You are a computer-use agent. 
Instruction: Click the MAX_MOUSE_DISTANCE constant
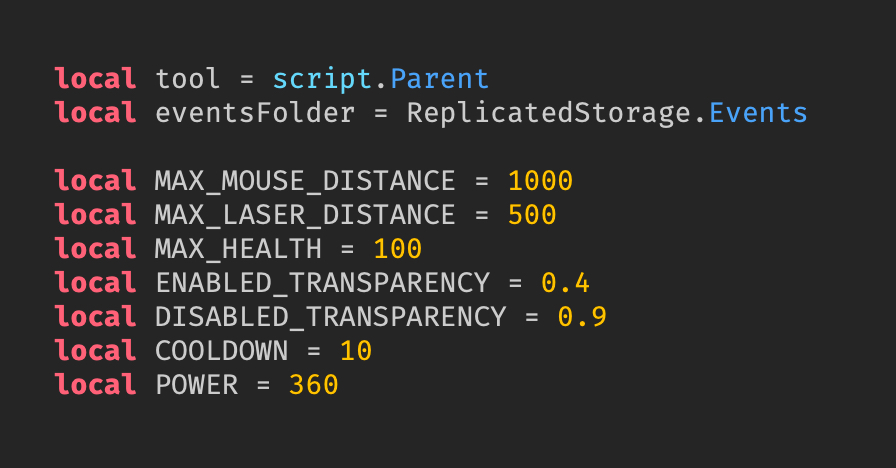pyautogui.click(x=305, y=181)
